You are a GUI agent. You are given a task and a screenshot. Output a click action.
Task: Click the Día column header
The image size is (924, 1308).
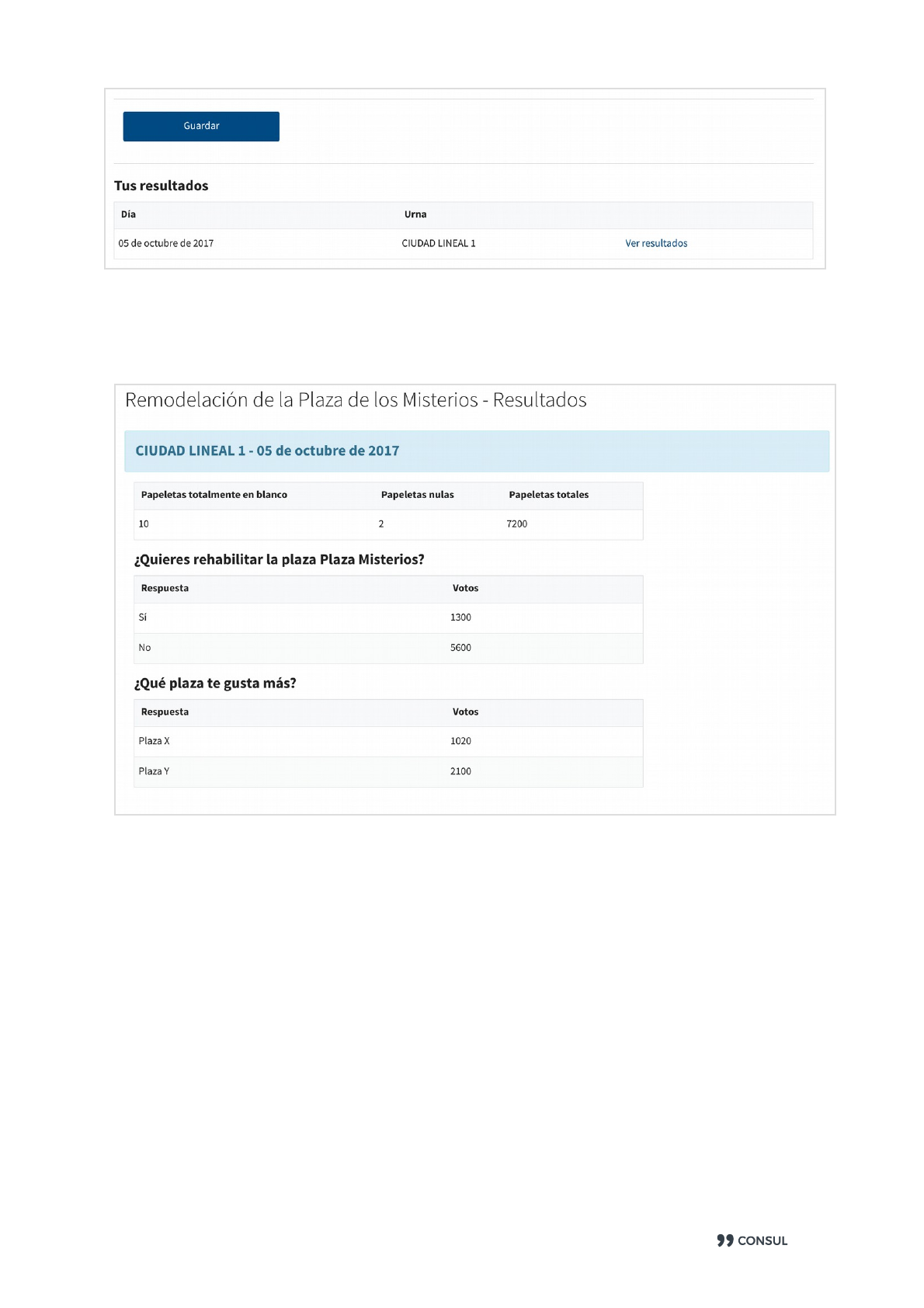(x=129, y=215)
